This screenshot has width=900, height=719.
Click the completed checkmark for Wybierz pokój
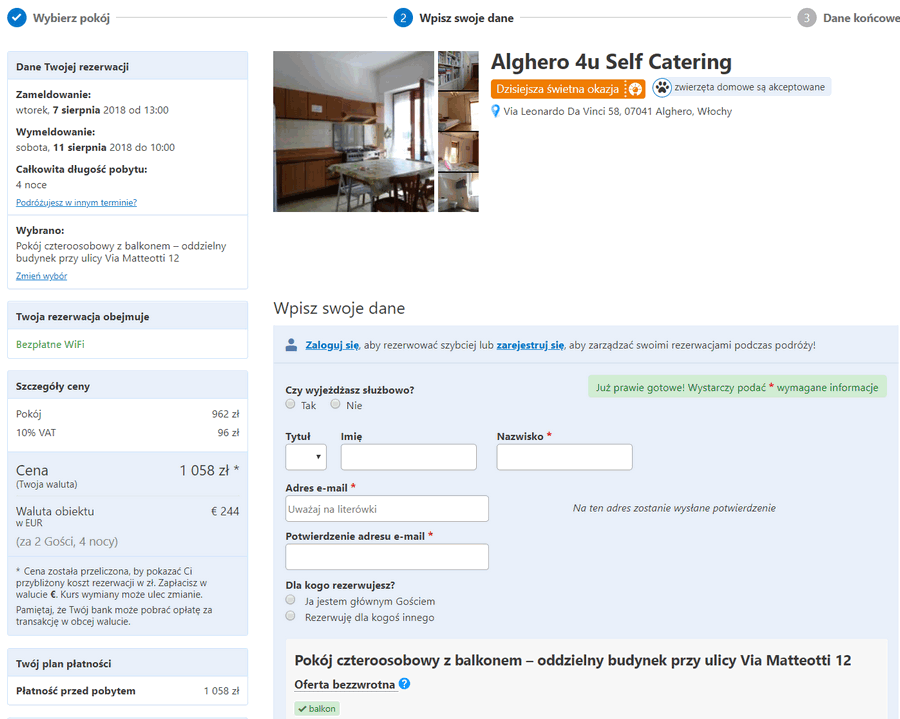(x=17, y=18)
